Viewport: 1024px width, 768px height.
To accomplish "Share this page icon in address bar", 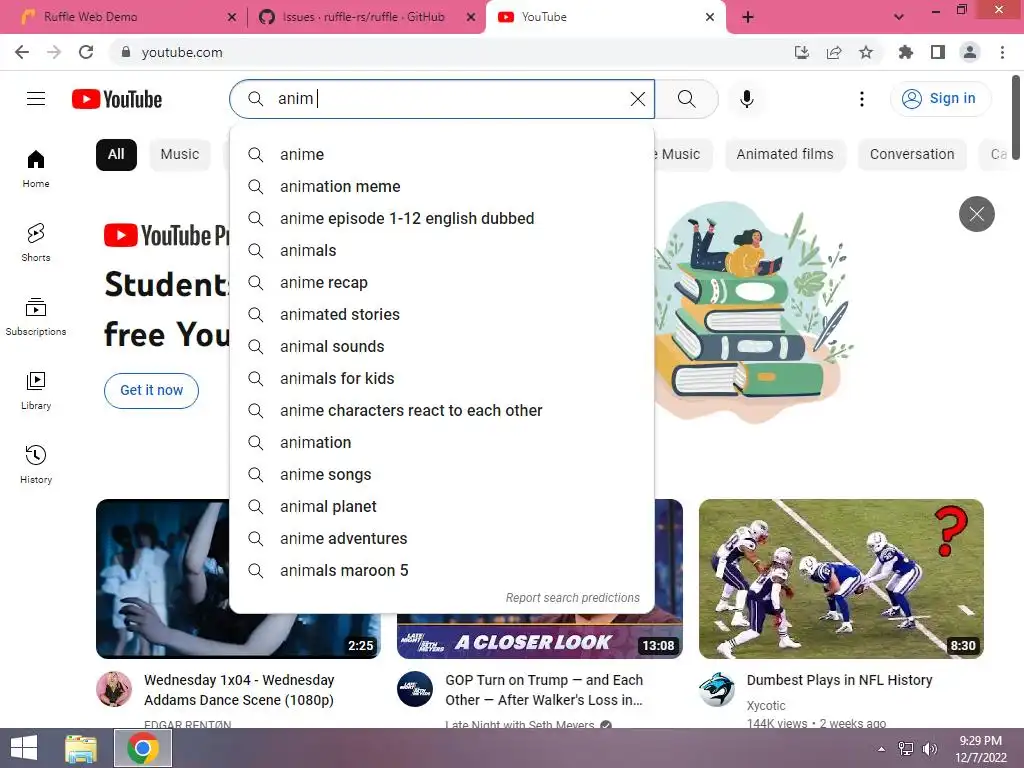I will coord(834,52).
